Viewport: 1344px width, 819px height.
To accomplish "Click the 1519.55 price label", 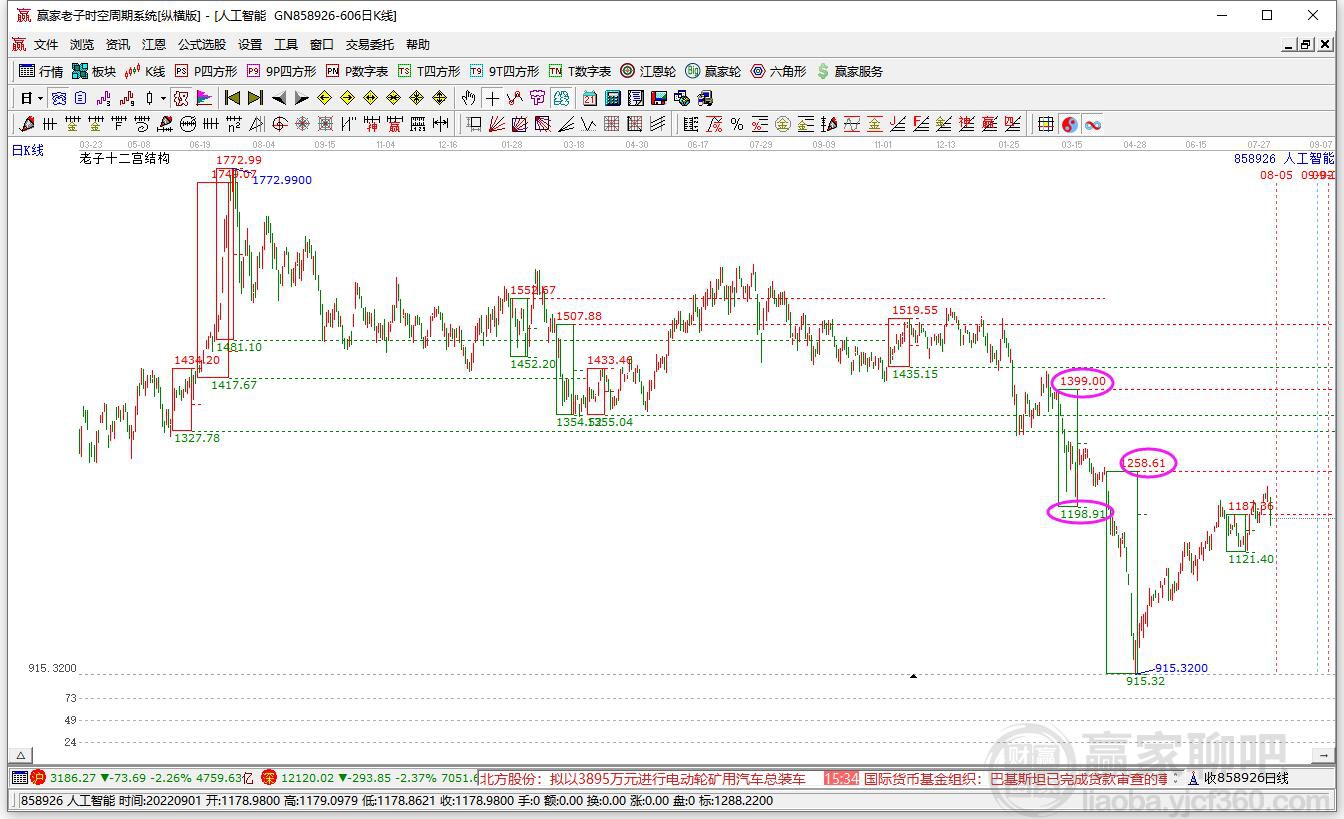I will (915, 311).
